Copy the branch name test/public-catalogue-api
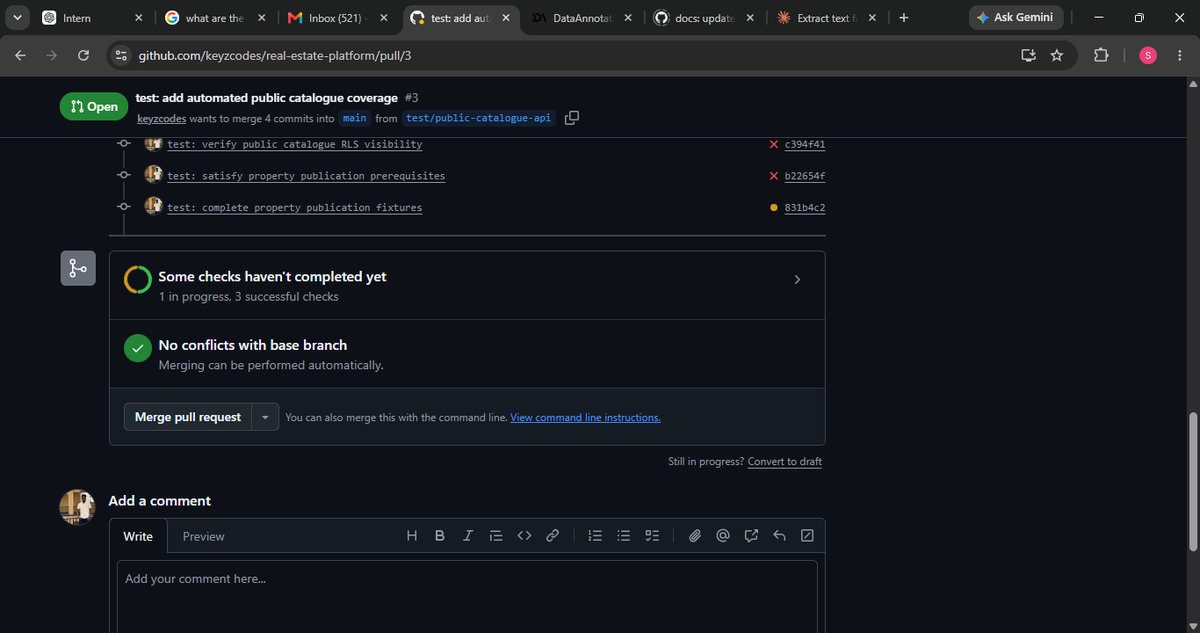The image size is (1200, 633). pyautogui.click(x=571, y=118)
